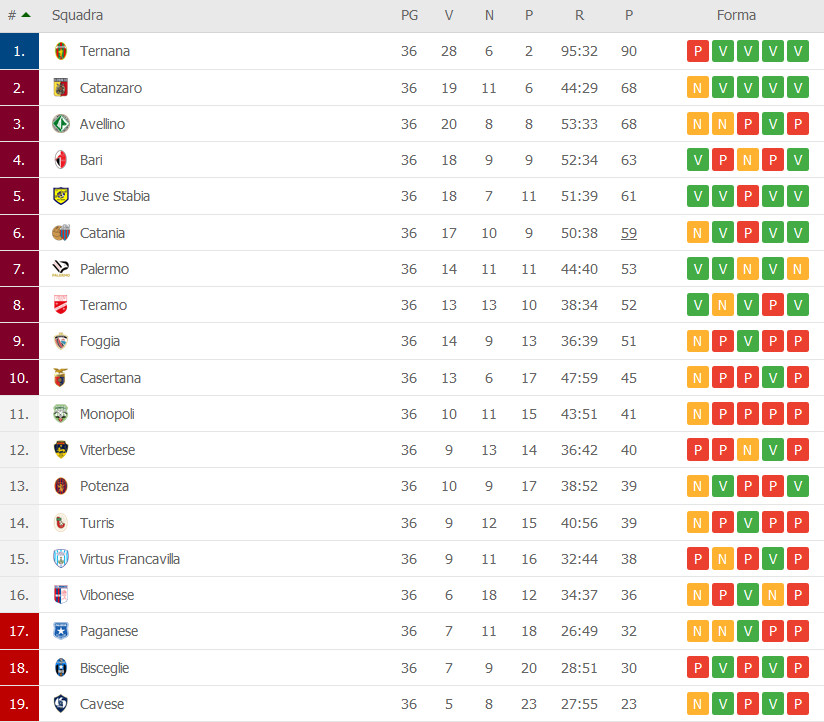Viewport: 824px width, 722px height.
Task: Click Catanzaro's orange N form badge
Action: [698, 88]
